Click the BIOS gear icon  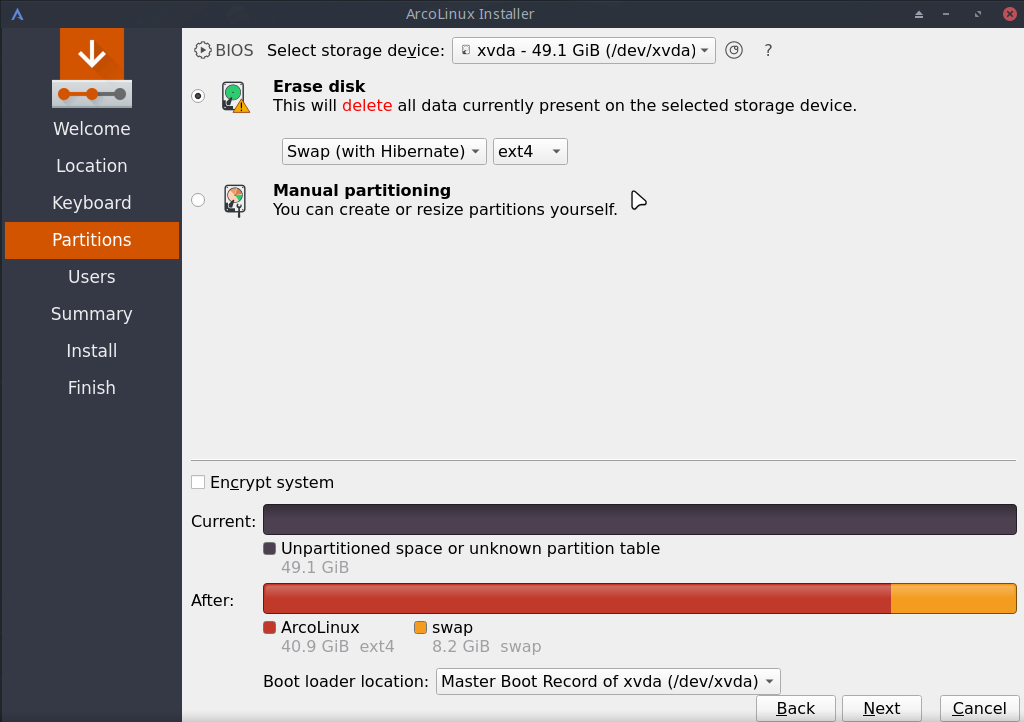[x=202, y=50]
